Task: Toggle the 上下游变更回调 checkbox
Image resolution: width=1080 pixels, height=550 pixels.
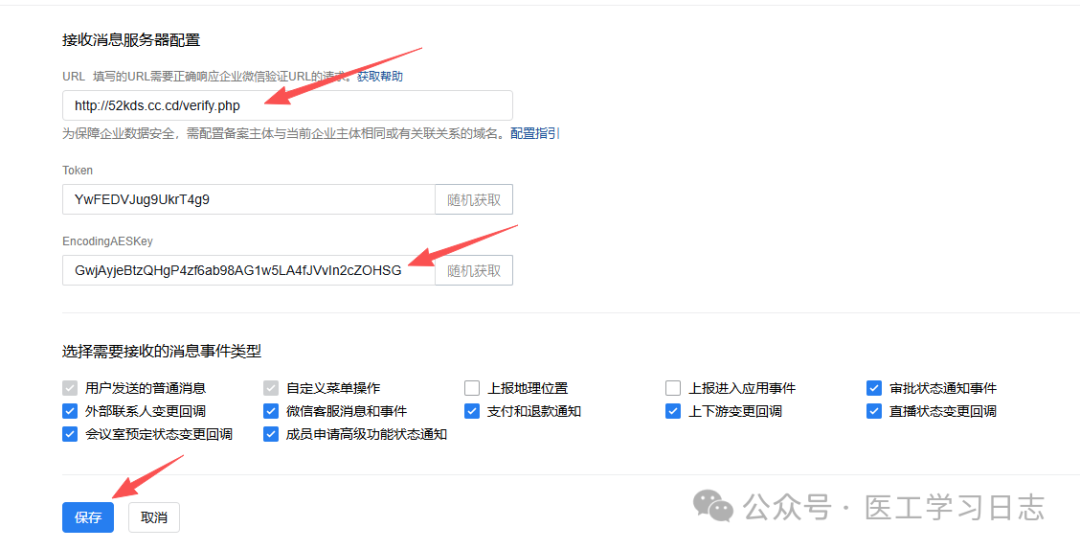Action: tap(673, 411)
